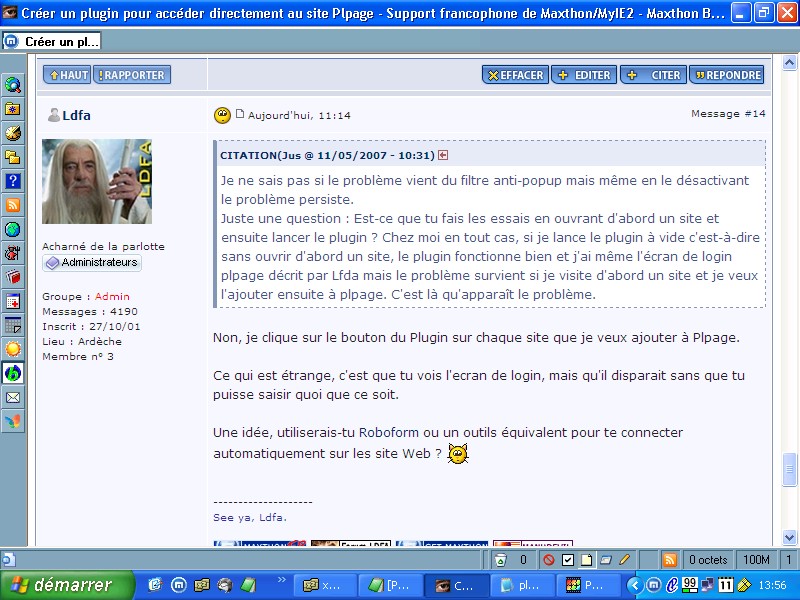Image resolution: width=800 pixels, height=600 pixels.
Task: Click the HAUT button
Action: tap(67, 75)
